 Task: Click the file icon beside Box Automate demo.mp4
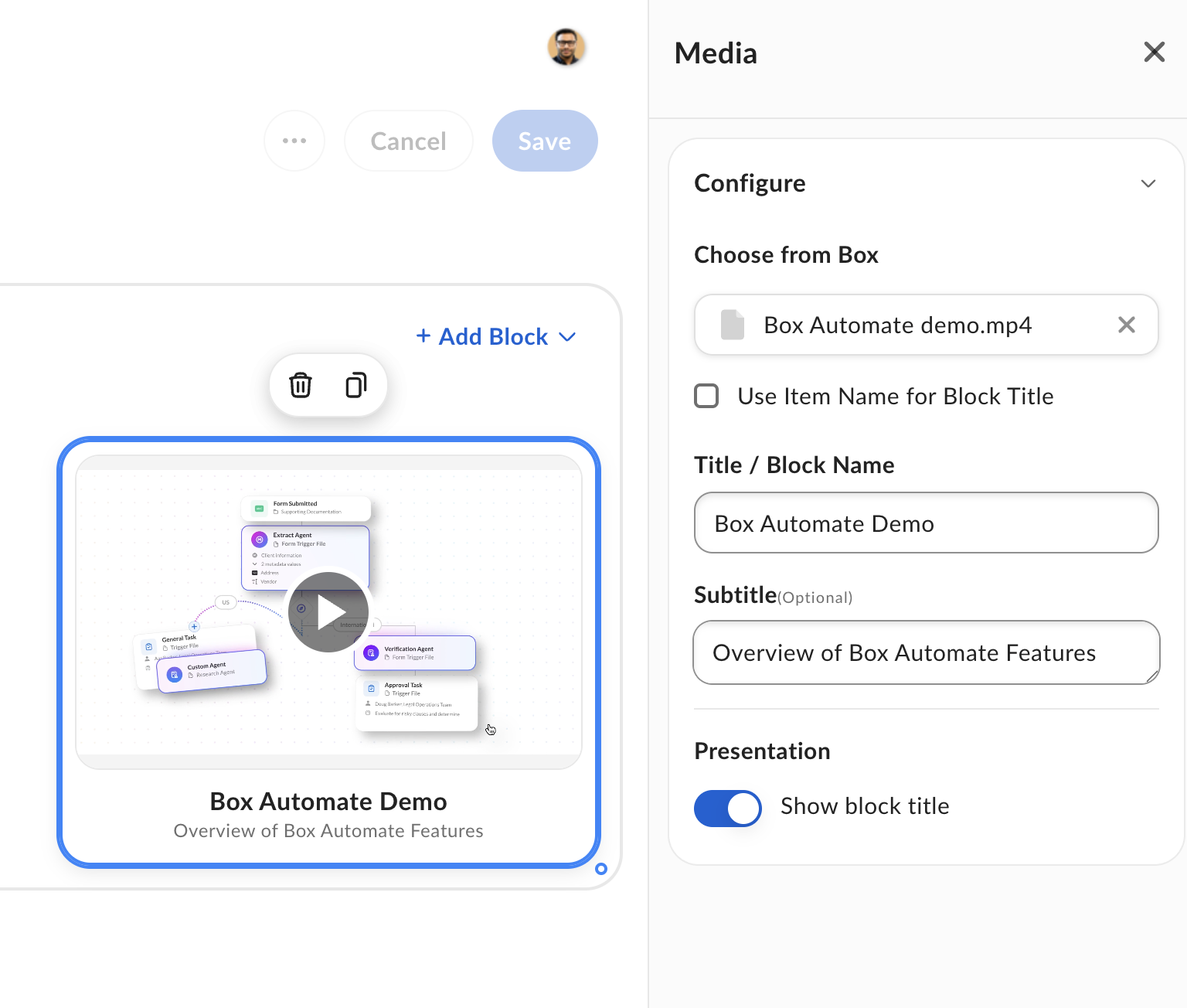732,325
